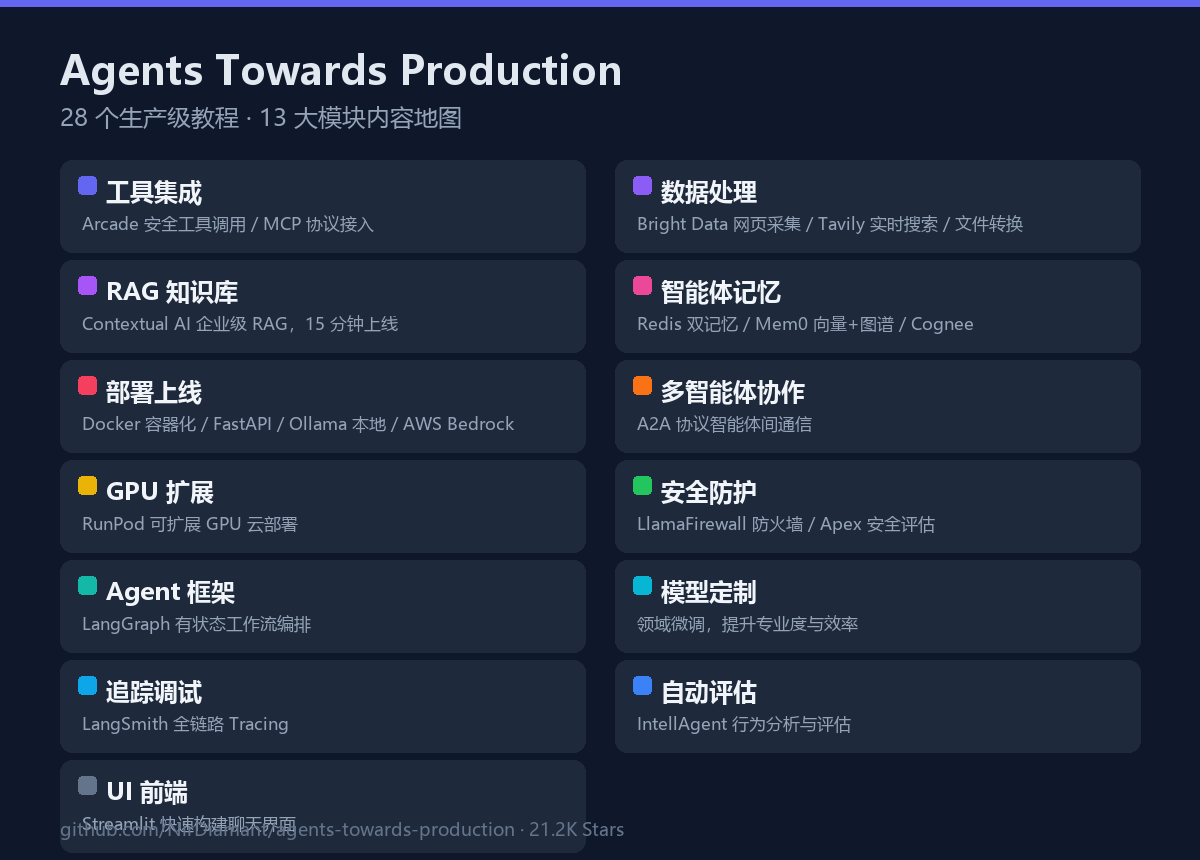1200x860 pixels.
Task: Click the gray square beside UI 前端
Action: pos(87,786)
